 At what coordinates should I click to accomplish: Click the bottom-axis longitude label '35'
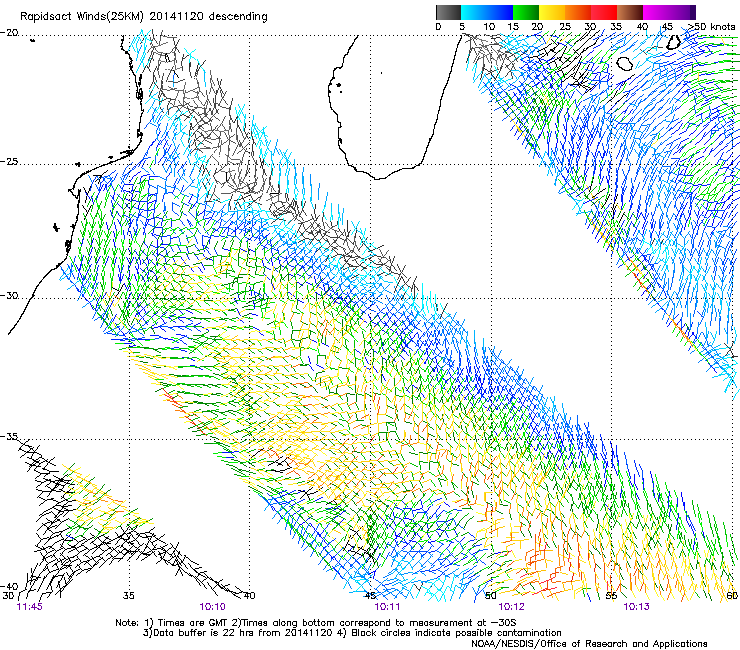[129, 596]
